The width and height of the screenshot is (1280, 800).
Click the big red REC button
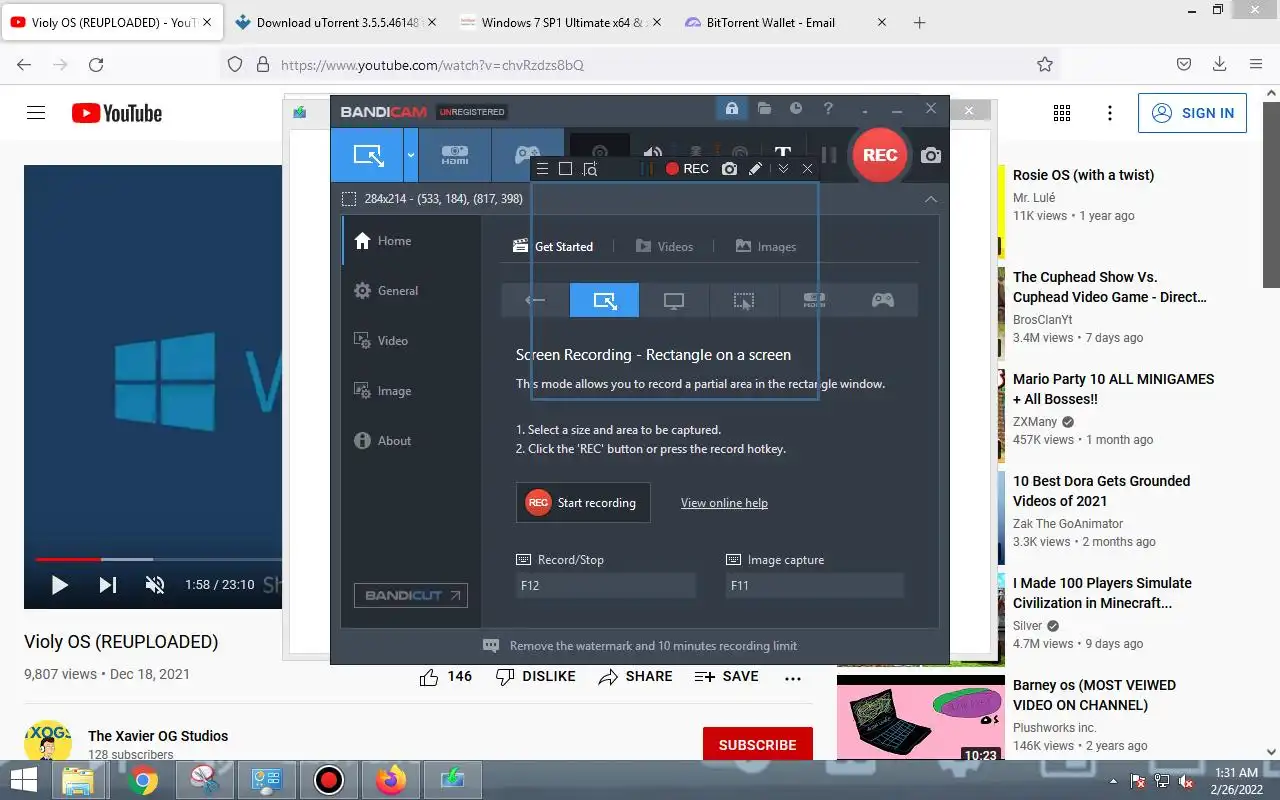[x=880, y=155]
